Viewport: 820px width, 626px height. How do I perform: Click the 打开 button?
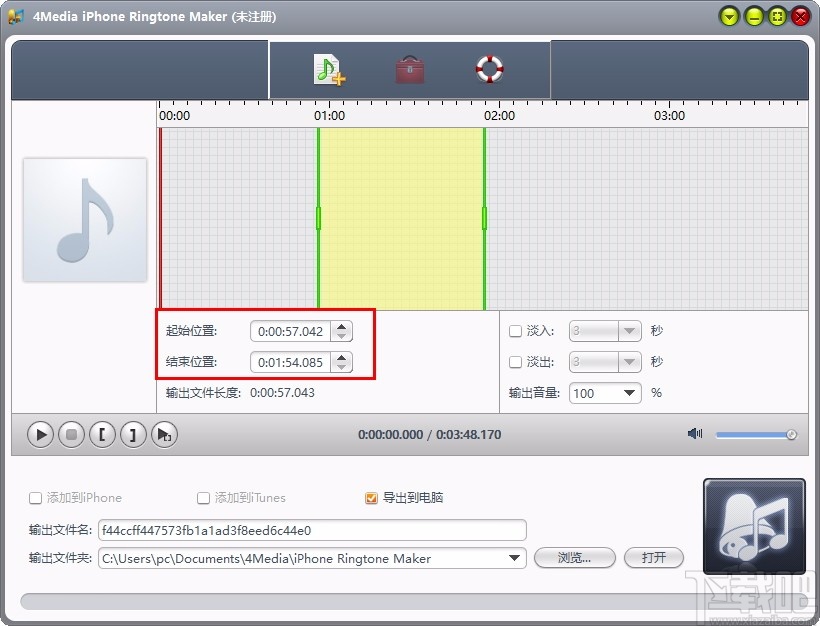coord(653,558)
